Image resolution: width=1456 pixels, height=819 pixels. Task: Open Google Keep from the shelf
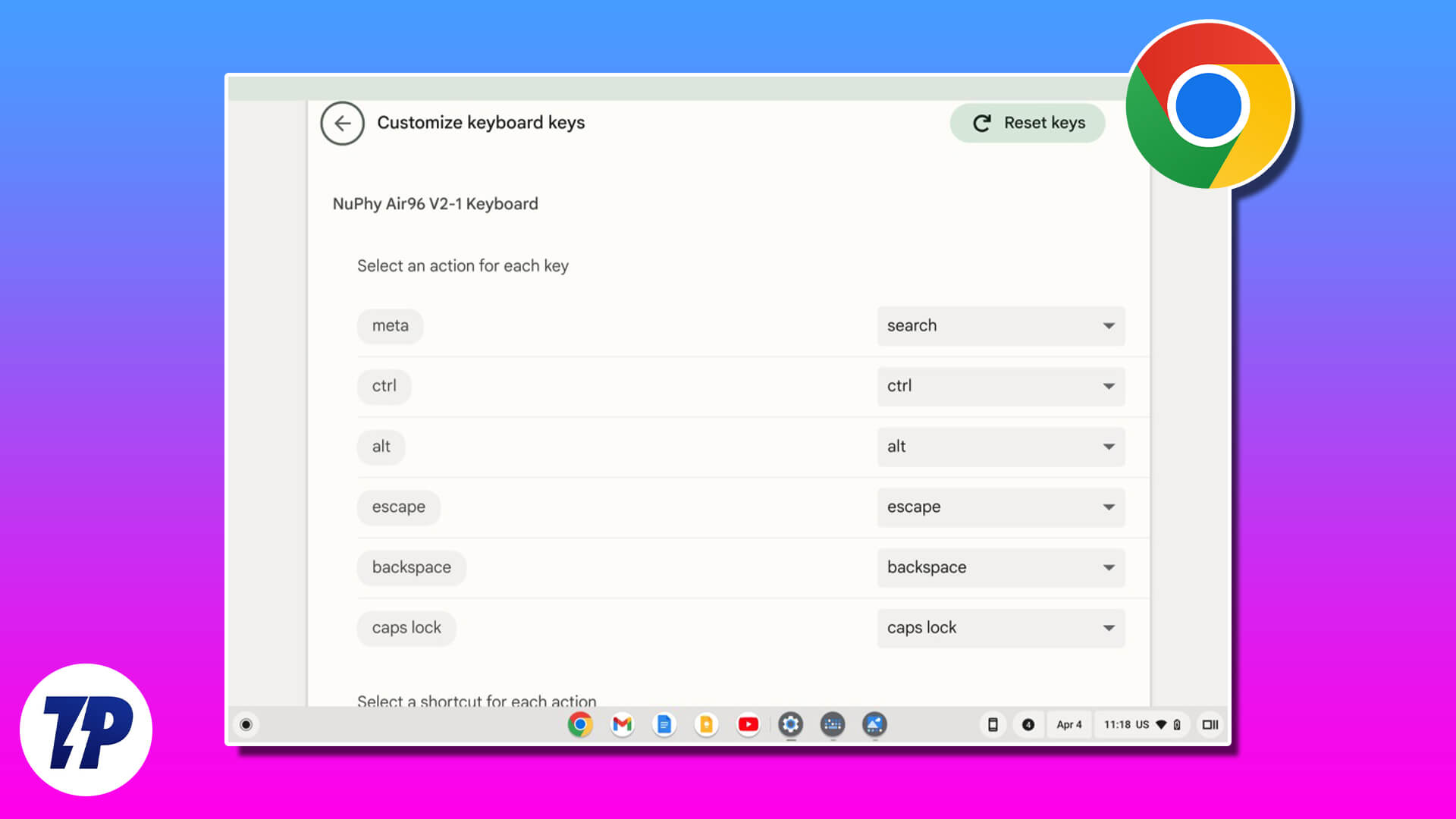[x=706, y=725]
